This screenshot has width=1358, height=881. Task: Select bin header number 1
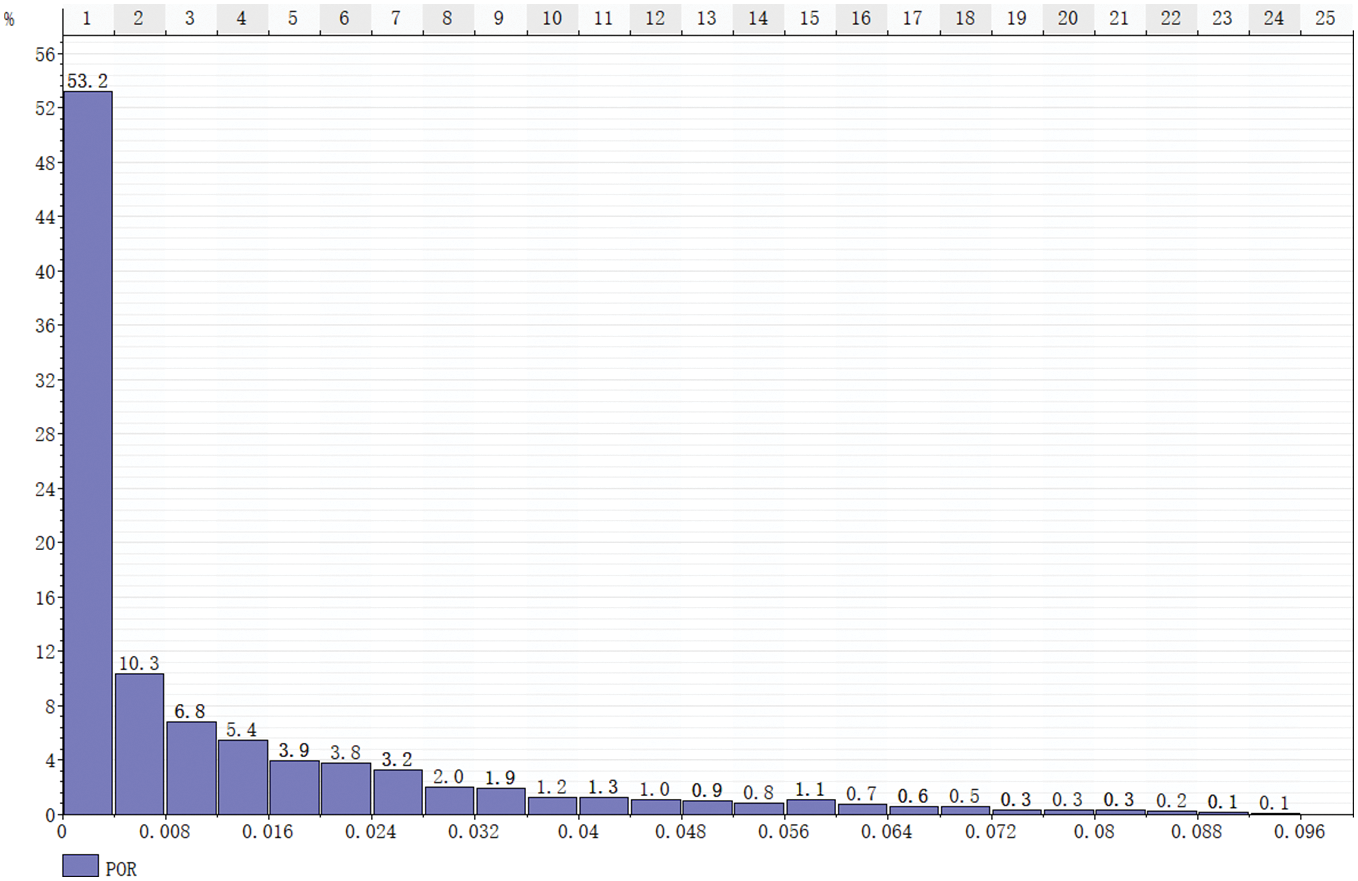(x=87, y=18)
